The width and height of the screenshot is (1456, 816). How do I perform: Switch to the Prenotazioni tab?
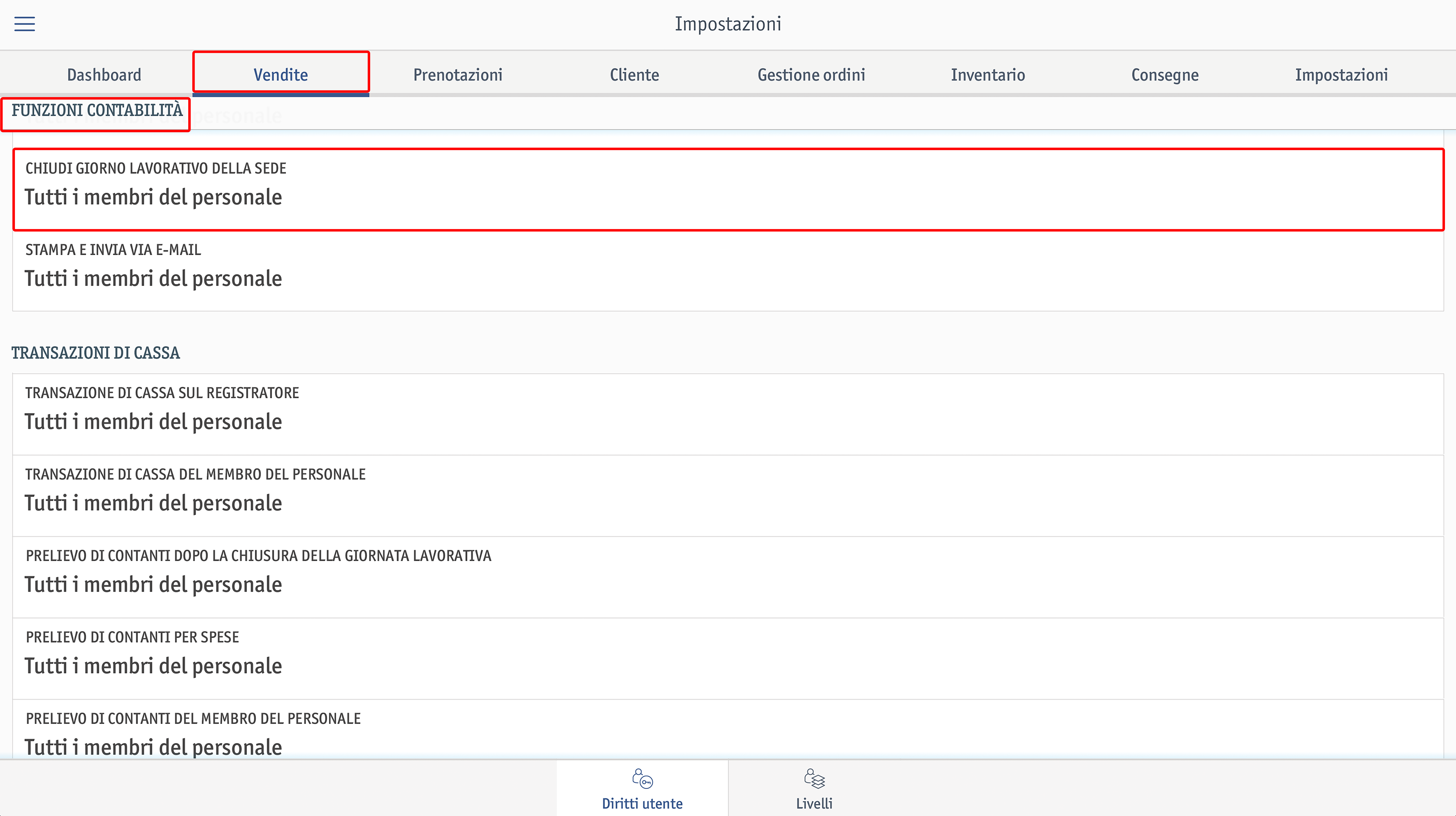click(458, 75)
